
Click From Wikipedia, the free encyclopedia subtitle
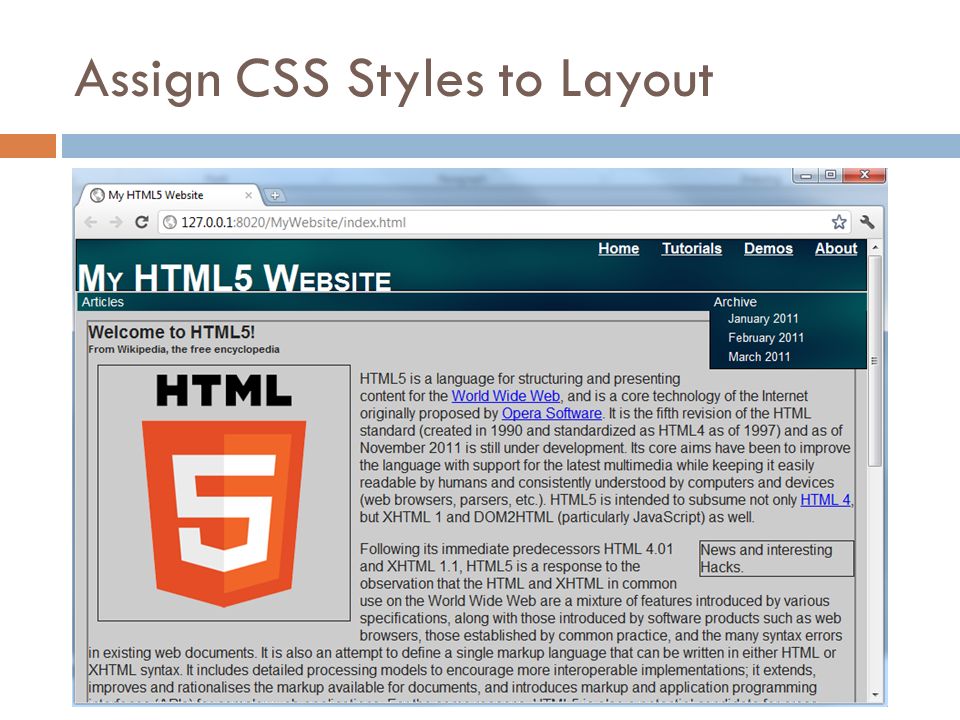(x=184, y=349)
